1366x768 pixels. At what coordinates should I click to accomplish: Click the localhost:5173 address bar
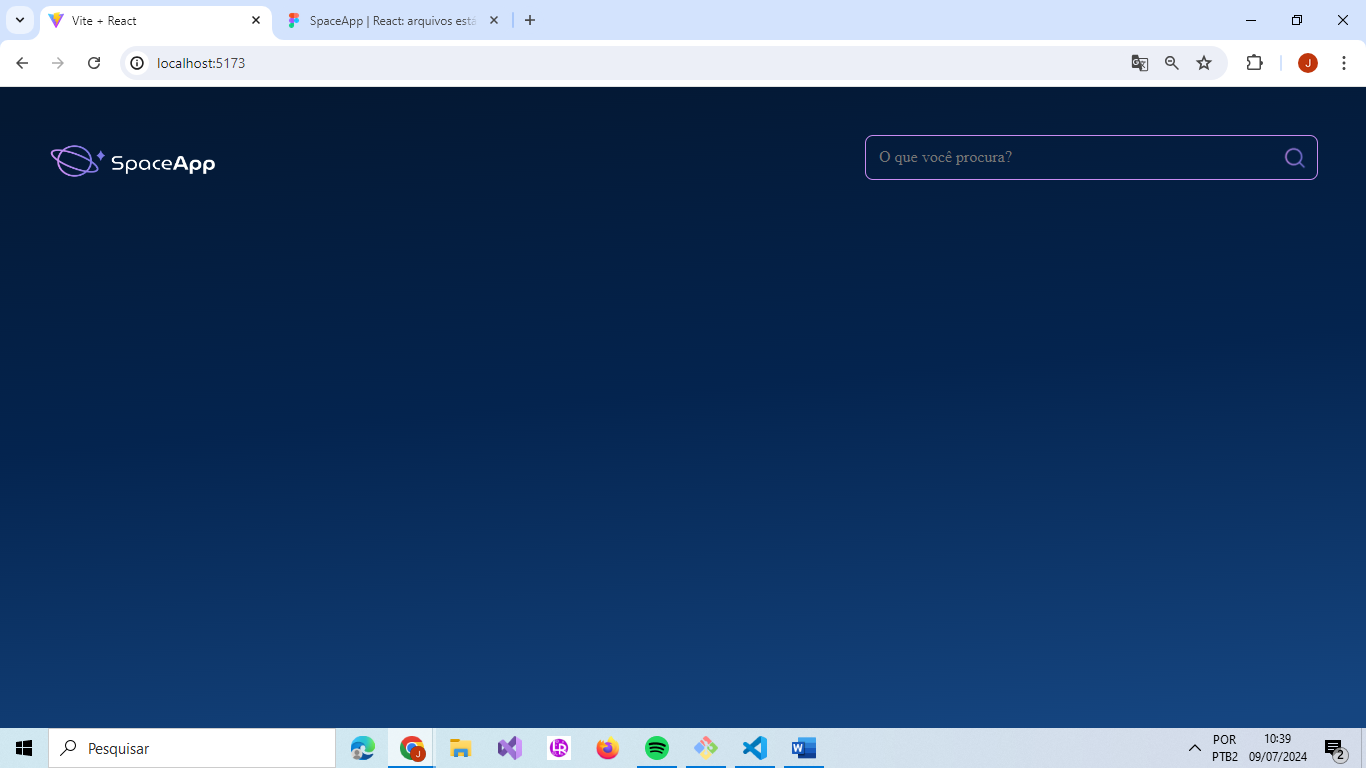[x=674, y=63]
